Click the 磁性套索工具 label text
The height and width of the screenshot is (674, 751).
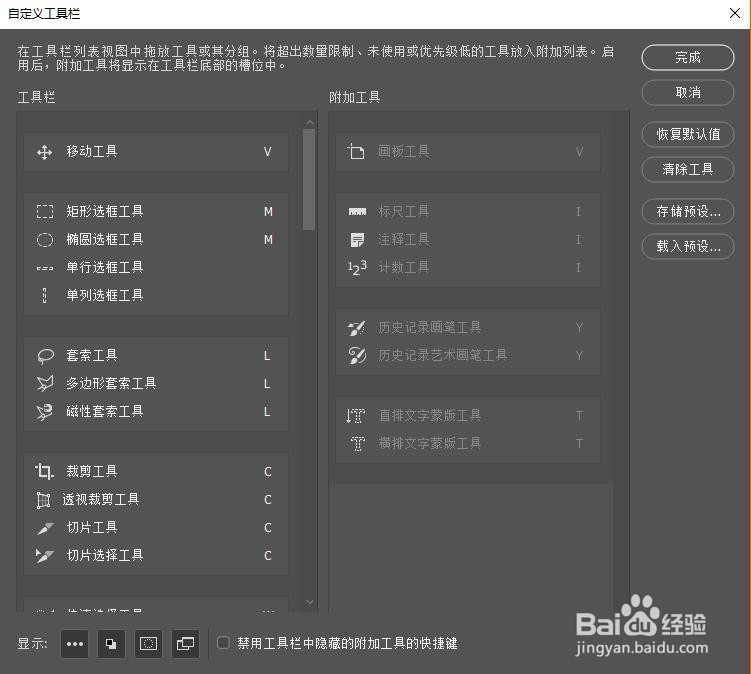tap(105, 411)
